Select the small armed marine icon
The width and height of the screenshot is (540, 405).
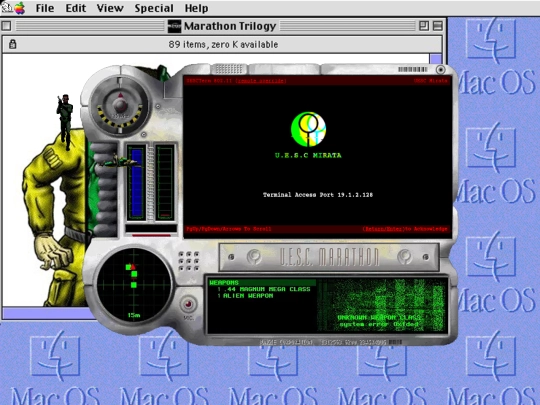[65, 122]
